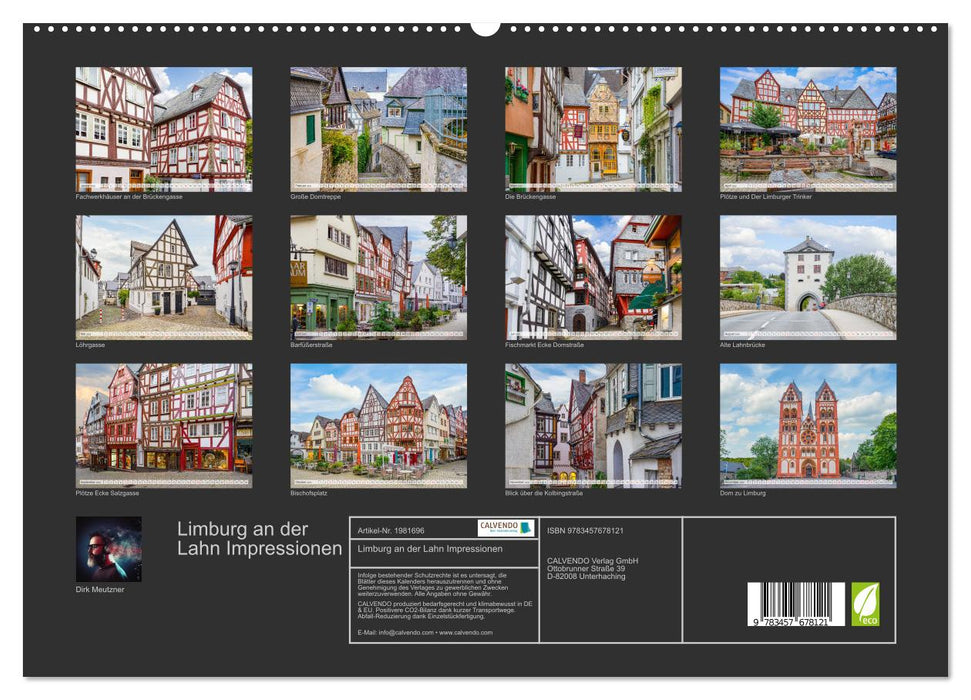This screenshot has height=700, width=971.
Task: Click the barcode image
Action: 795,605
